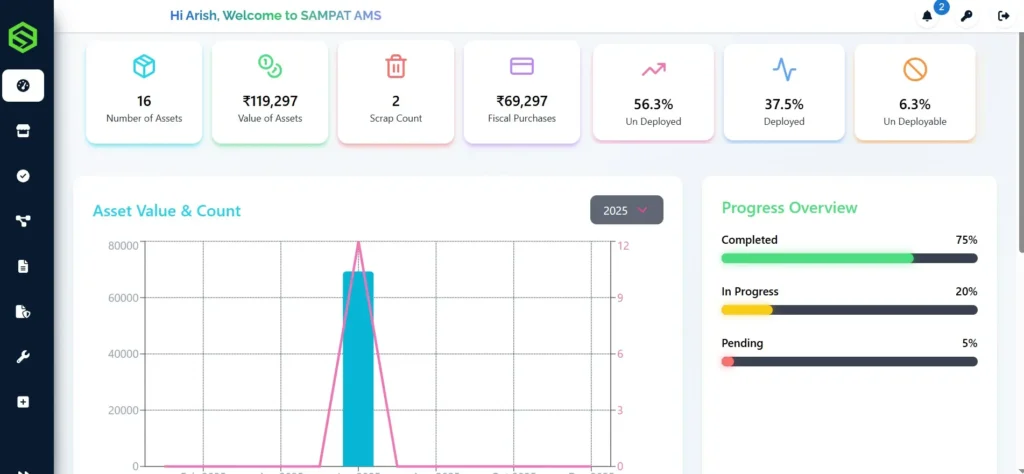Click the Number of Assets card

click(x=144, y=92)
